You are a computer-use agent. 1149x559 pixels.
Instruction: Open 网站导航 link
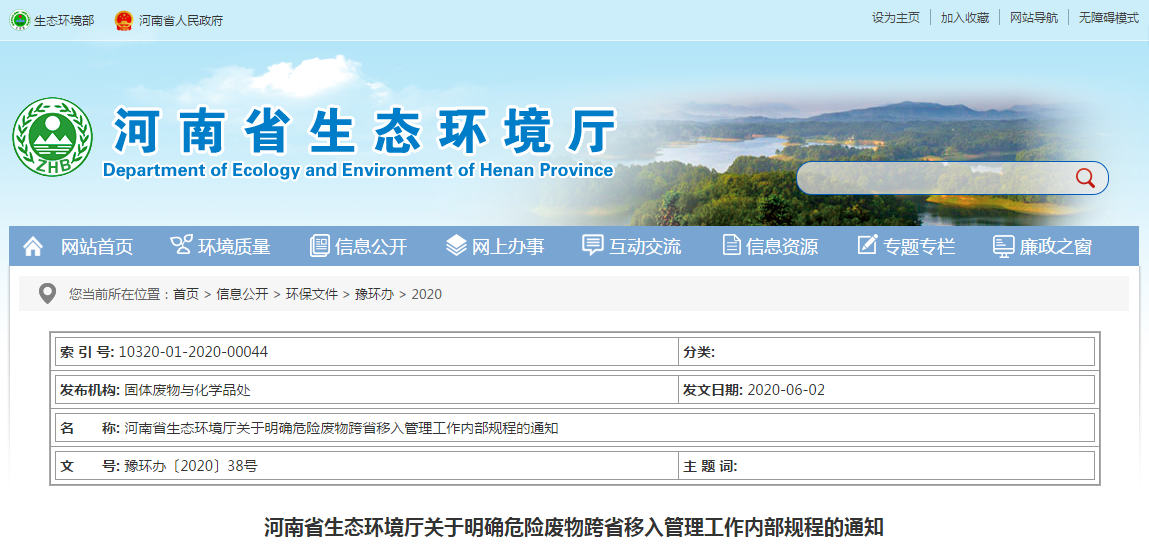(x=1034, y=18)
